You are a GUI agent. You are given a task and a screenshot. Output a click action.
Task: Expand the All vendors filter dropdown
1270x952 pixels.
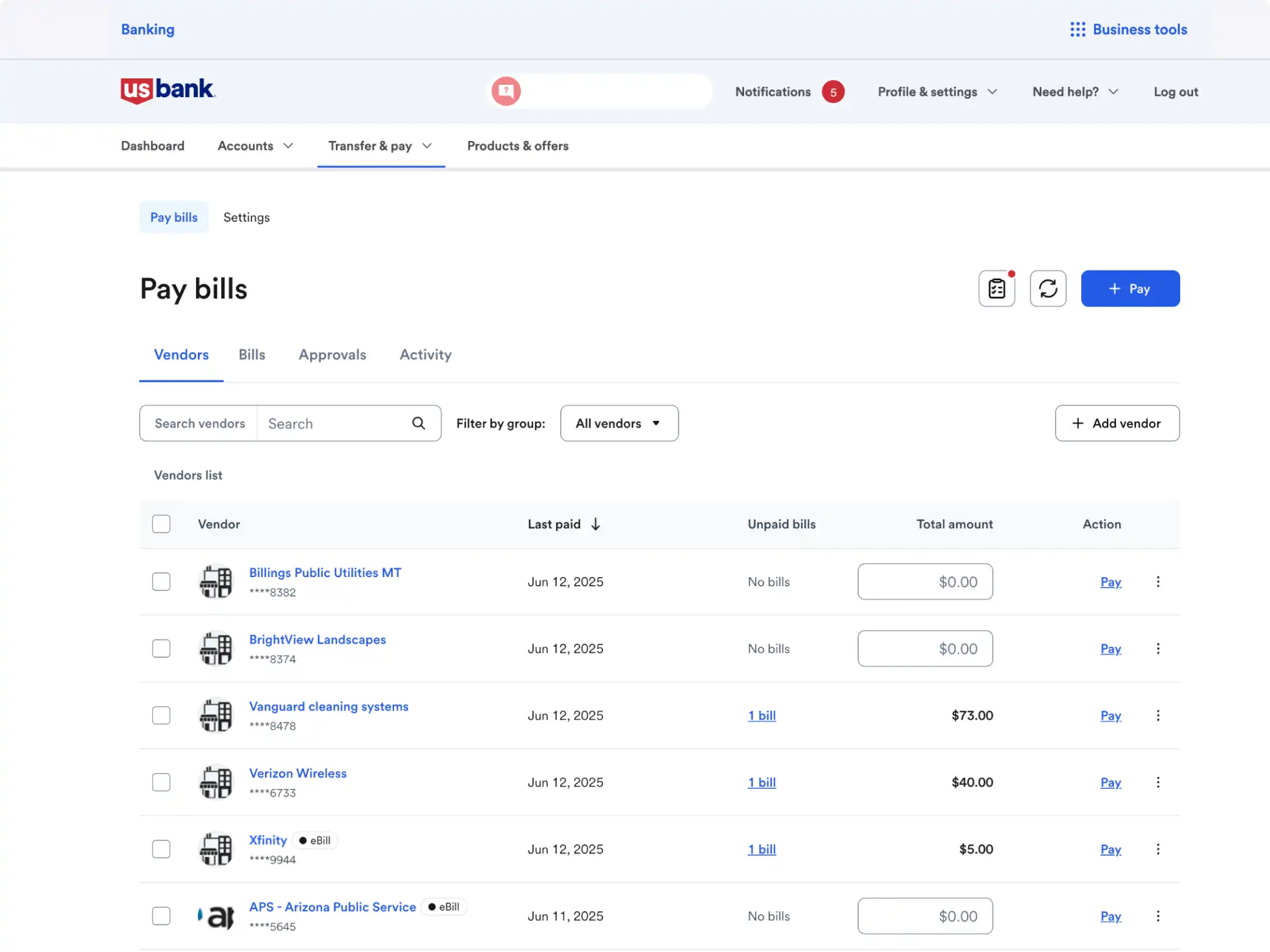click(x=619, y=423)
